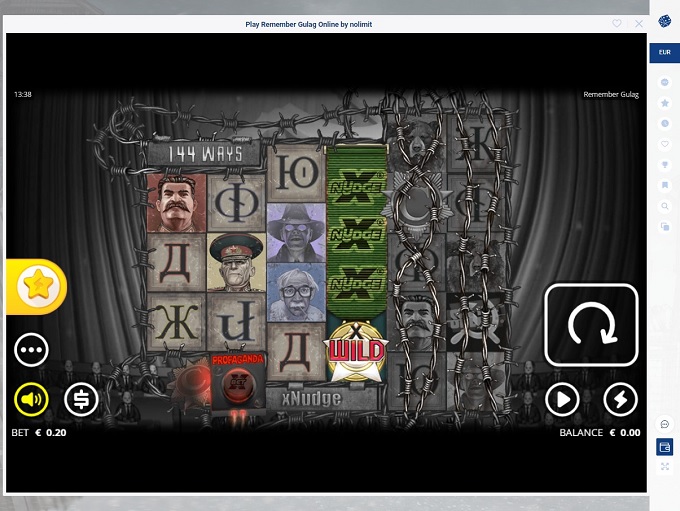Click the search magnifier in right sidebar
Screen dimensions: 680x511
point(665,206)
